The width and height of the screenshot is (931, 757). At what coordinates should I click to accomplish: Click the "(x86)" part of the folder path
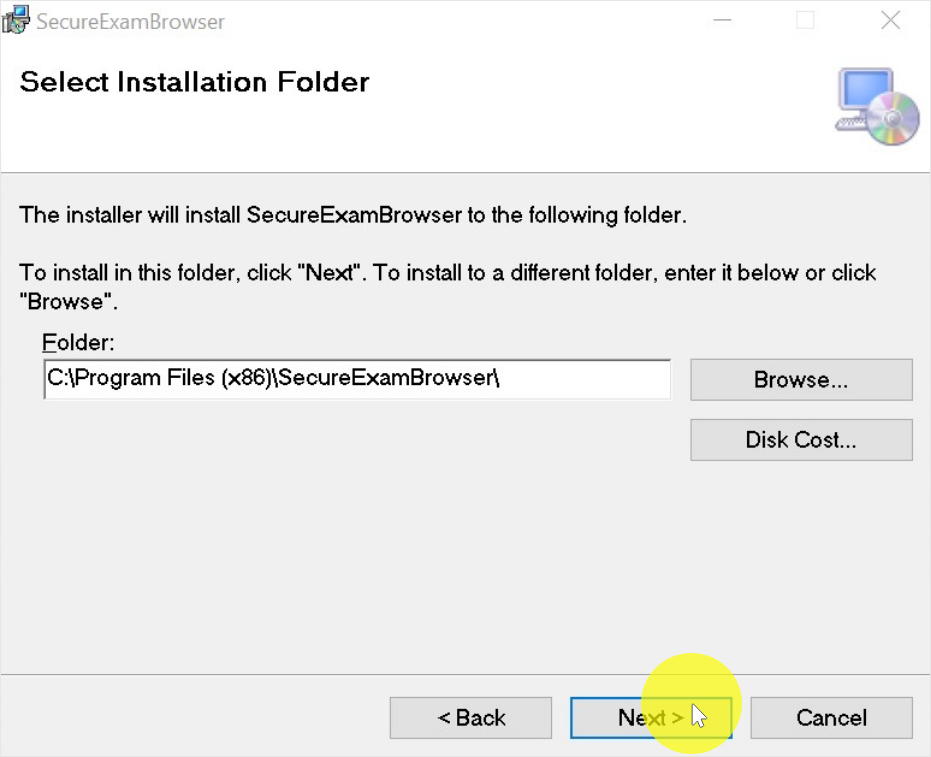coord(239,379)
